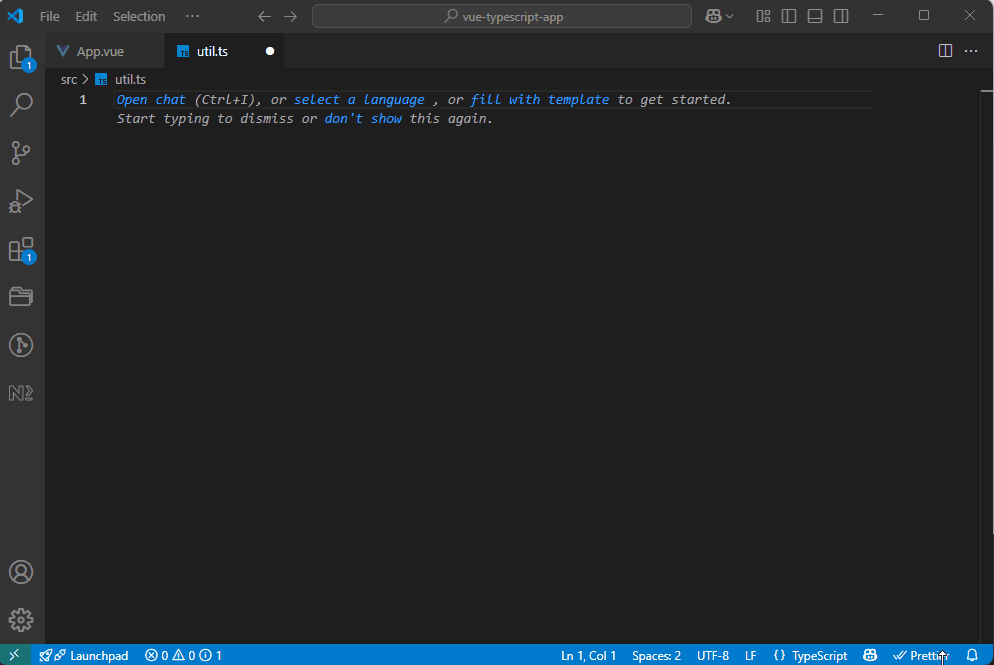This screenshot has height=665, width=994.
Task: Click the 'don't show' link
Action: tap(364, 118)
